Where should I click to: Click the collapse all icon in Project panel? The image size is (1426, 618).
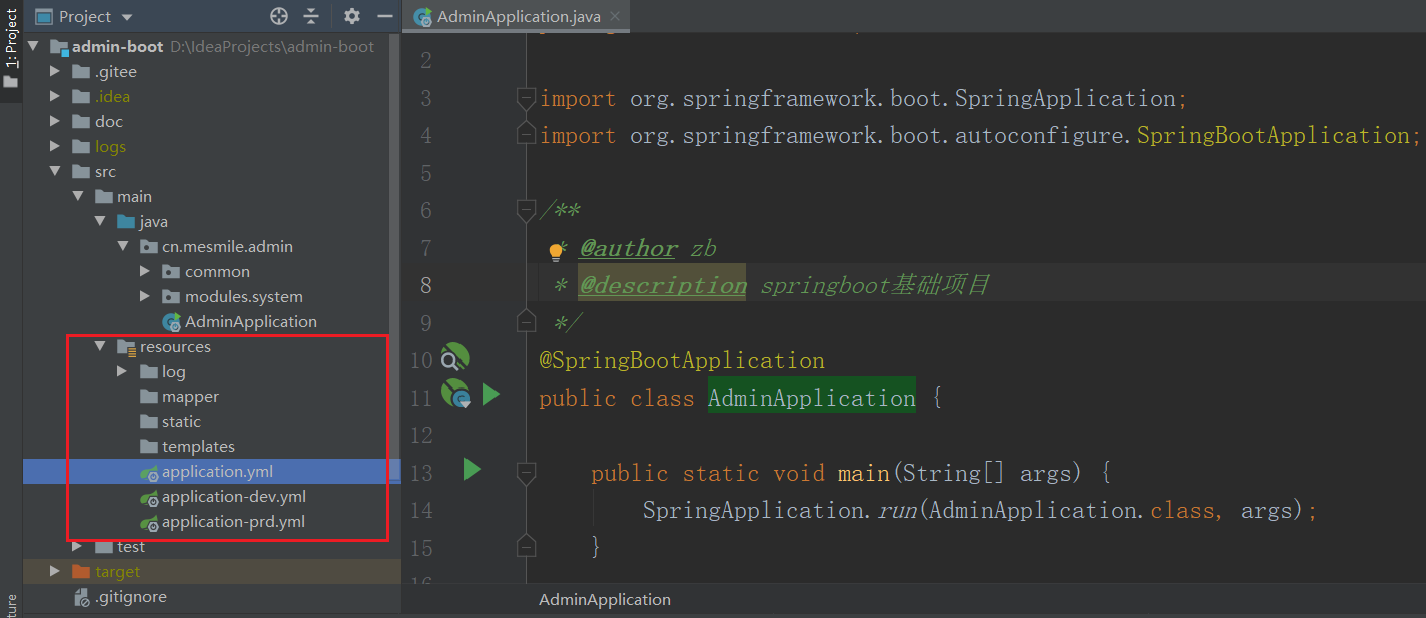tap(311, 16)
